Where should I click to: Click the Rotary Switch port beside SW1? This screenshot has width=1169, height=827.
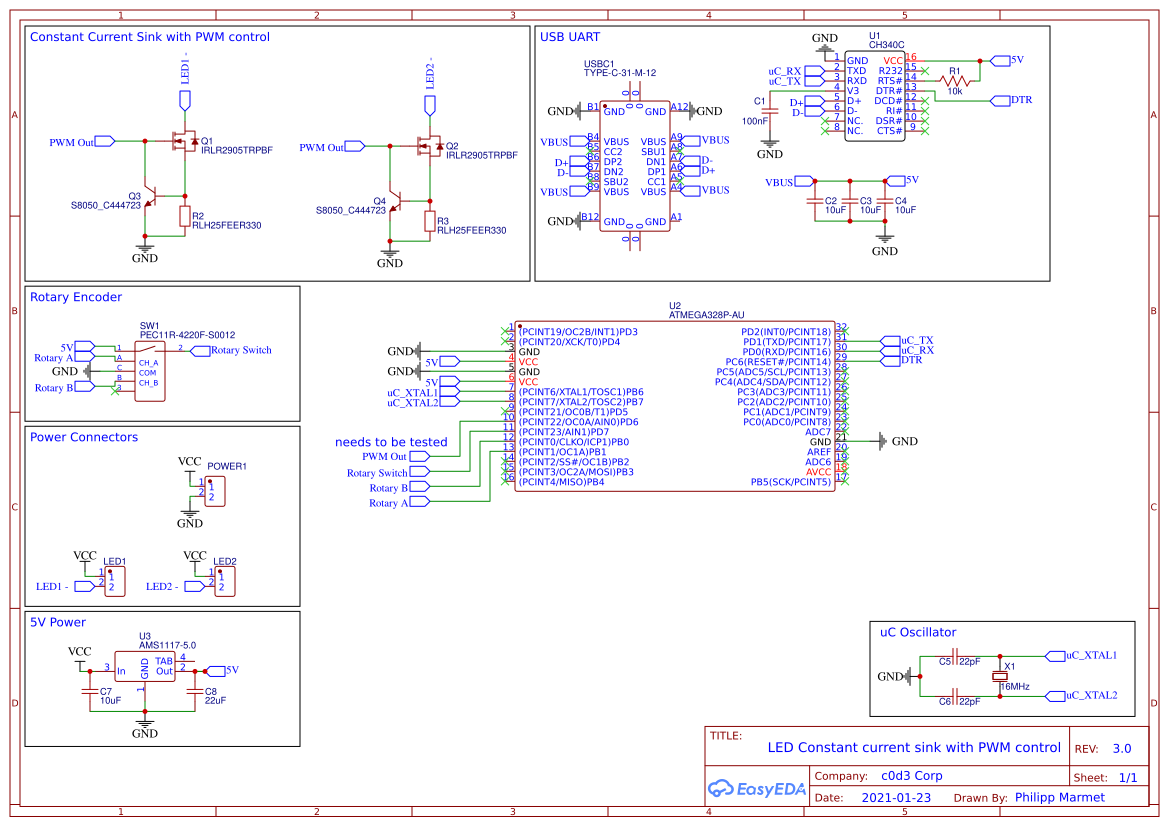231,350
